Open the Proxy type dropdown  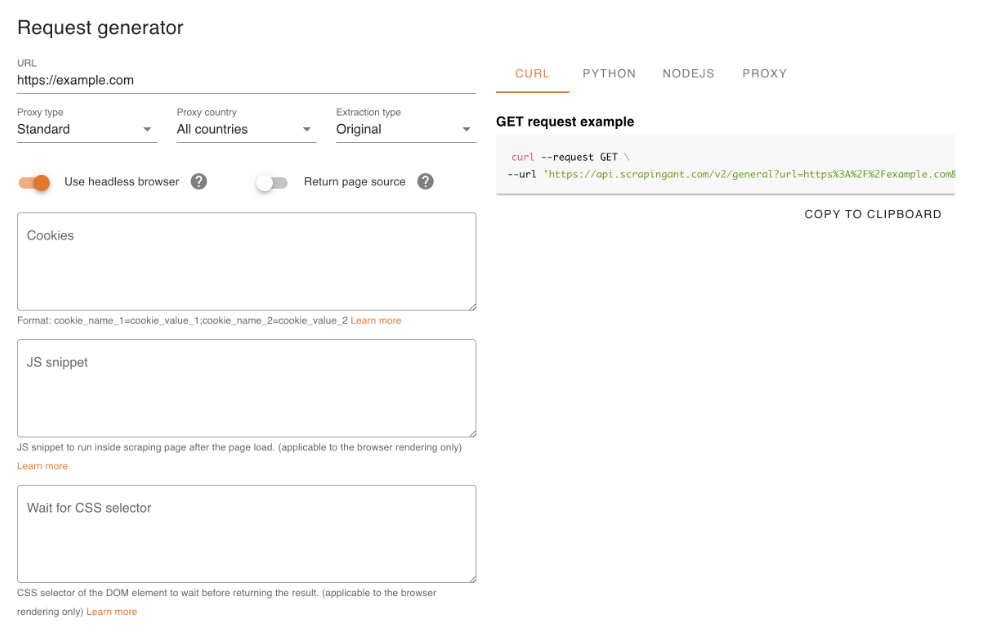86,129
